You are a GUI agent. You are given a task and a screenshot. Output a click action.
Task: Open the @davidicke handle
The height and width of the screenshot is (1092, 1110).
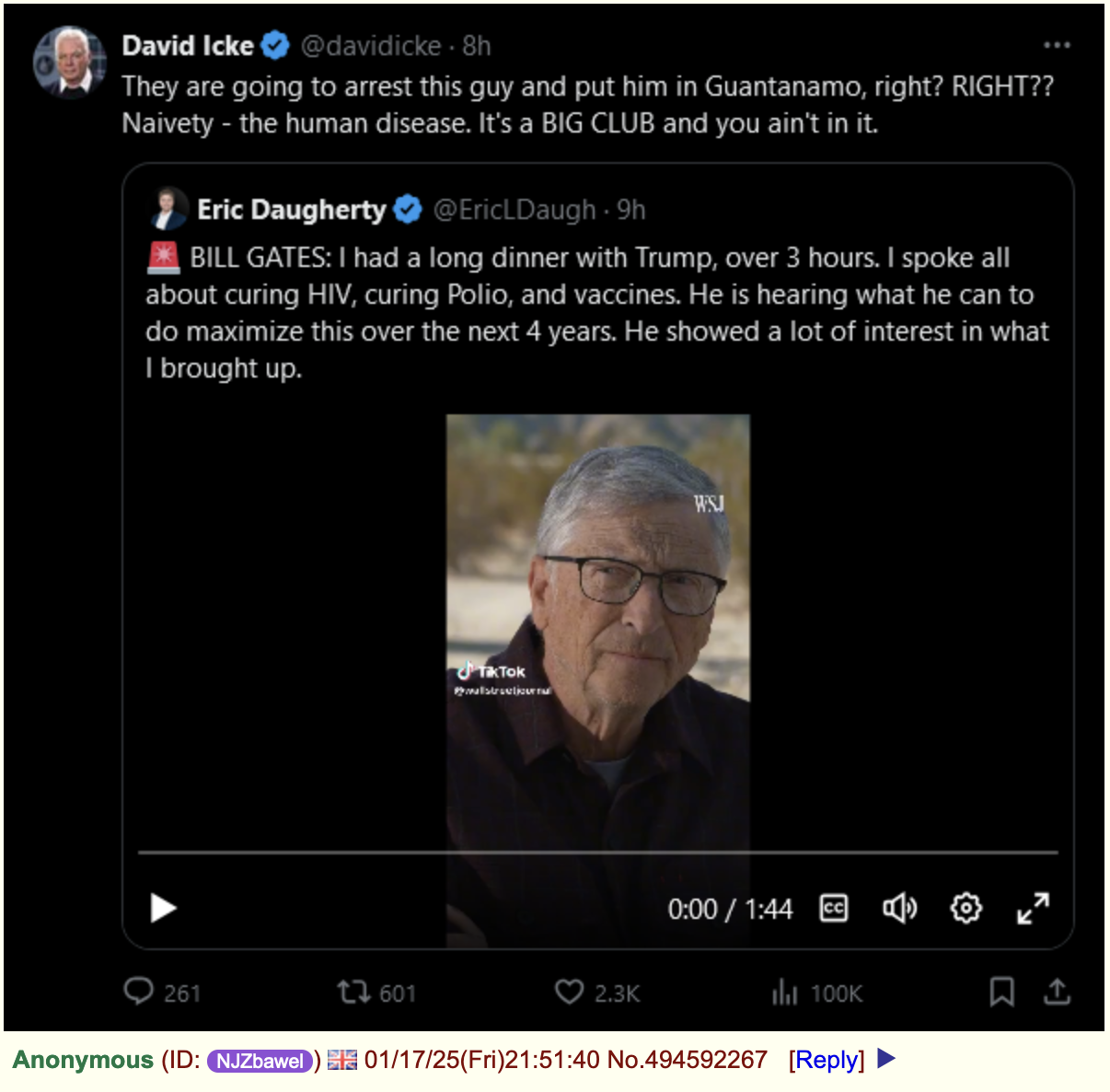(x=371, y=45)
